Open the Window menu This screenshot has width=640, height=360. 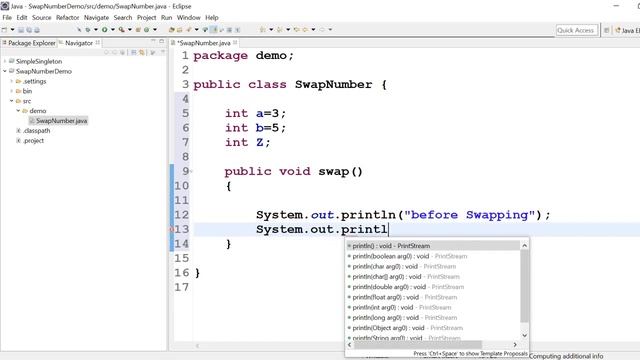pos(189,18)
